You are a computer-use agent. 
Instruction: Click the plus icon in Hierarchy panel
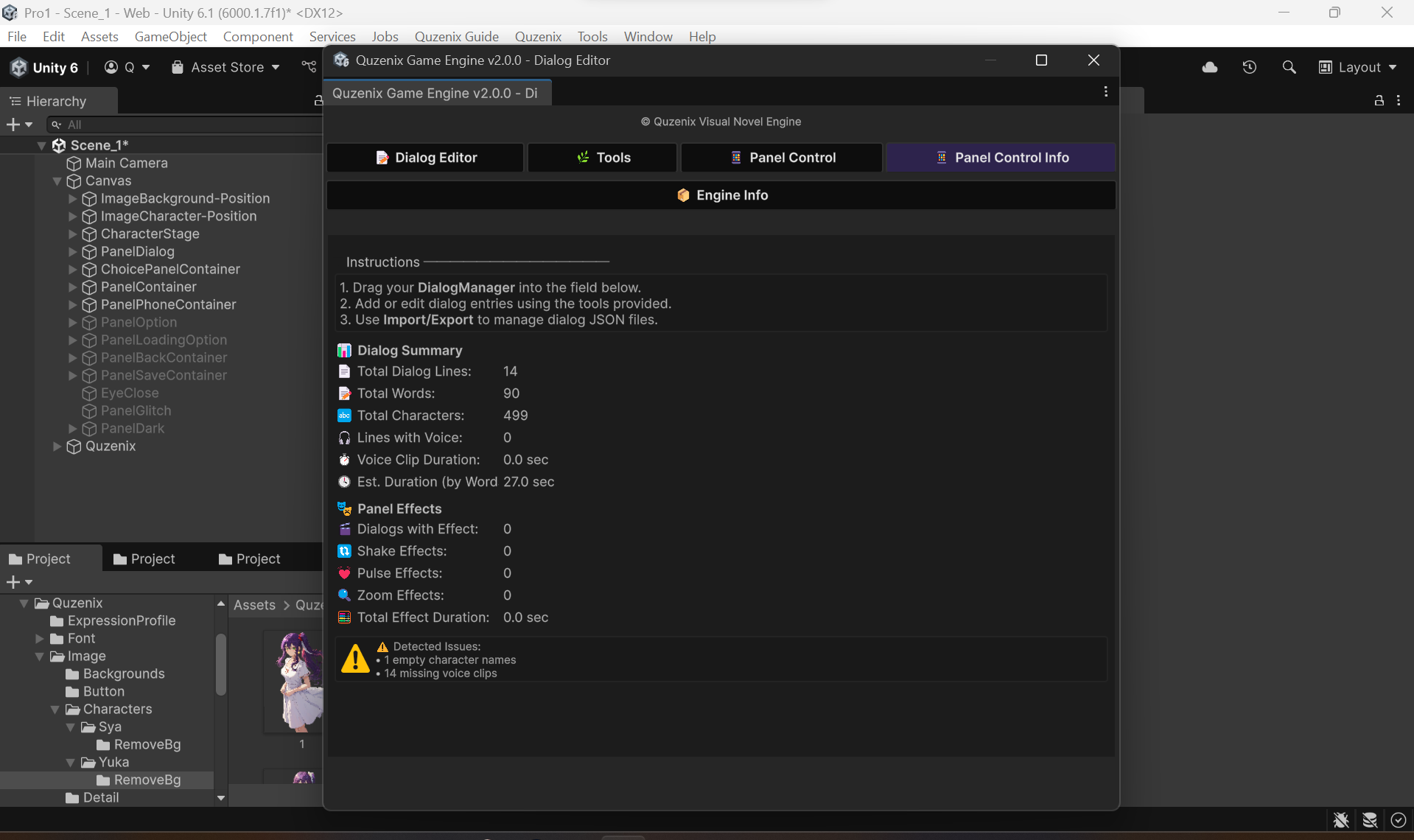click(x=13, y=125)
